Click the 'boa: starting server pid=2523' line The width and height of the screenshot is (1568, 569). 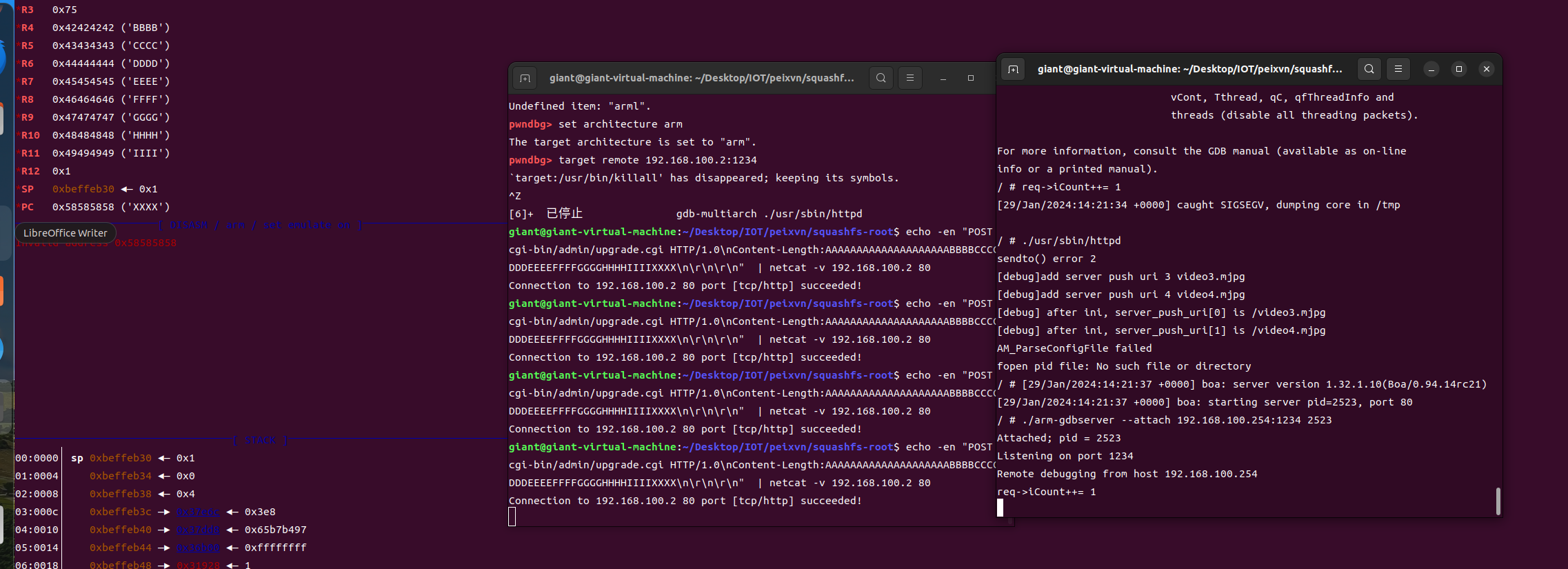coord(1205,402)
